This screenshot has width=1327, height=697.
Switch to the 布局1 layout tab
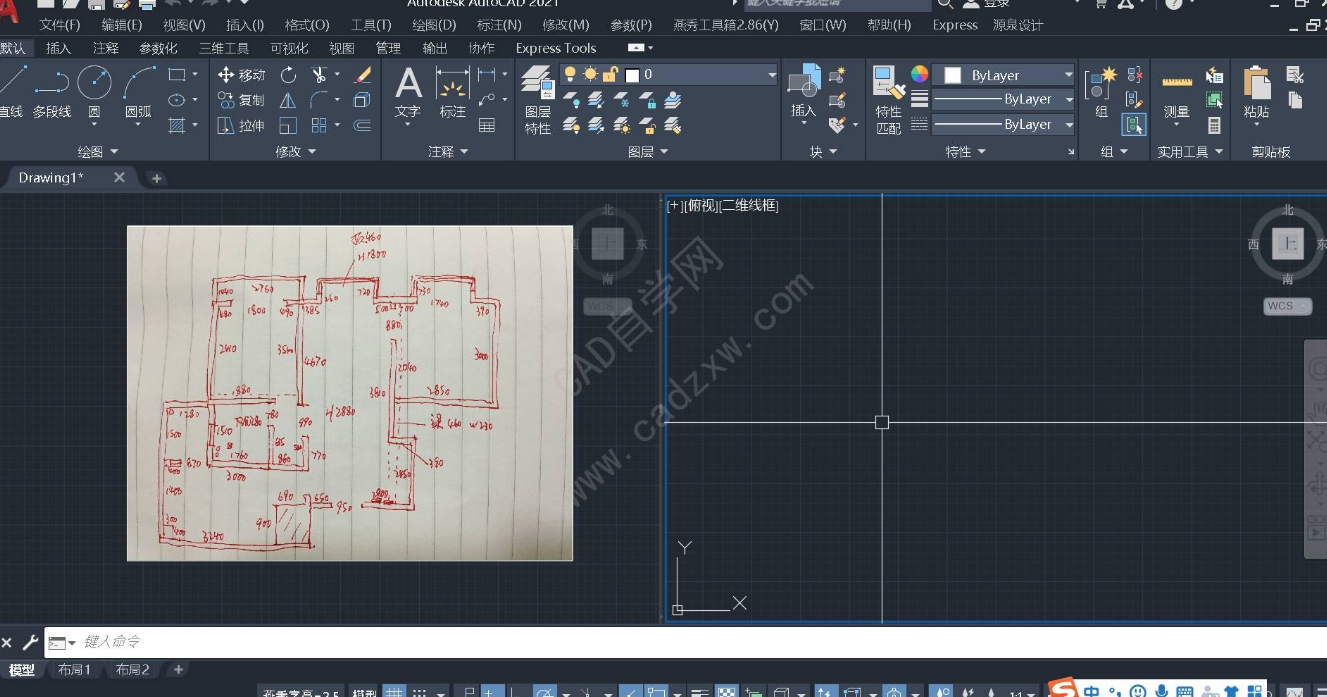tap(74, 670)
